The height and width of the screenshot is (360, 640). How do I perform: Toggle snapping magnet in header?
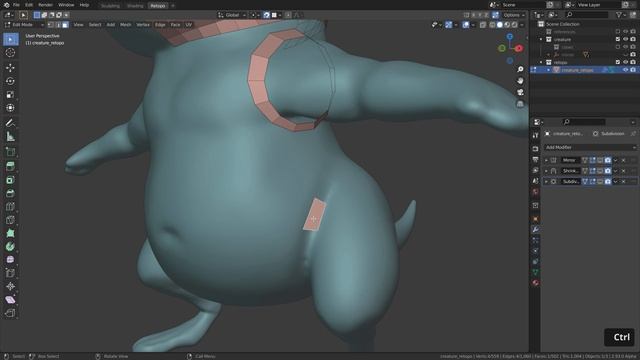[267, 15]
